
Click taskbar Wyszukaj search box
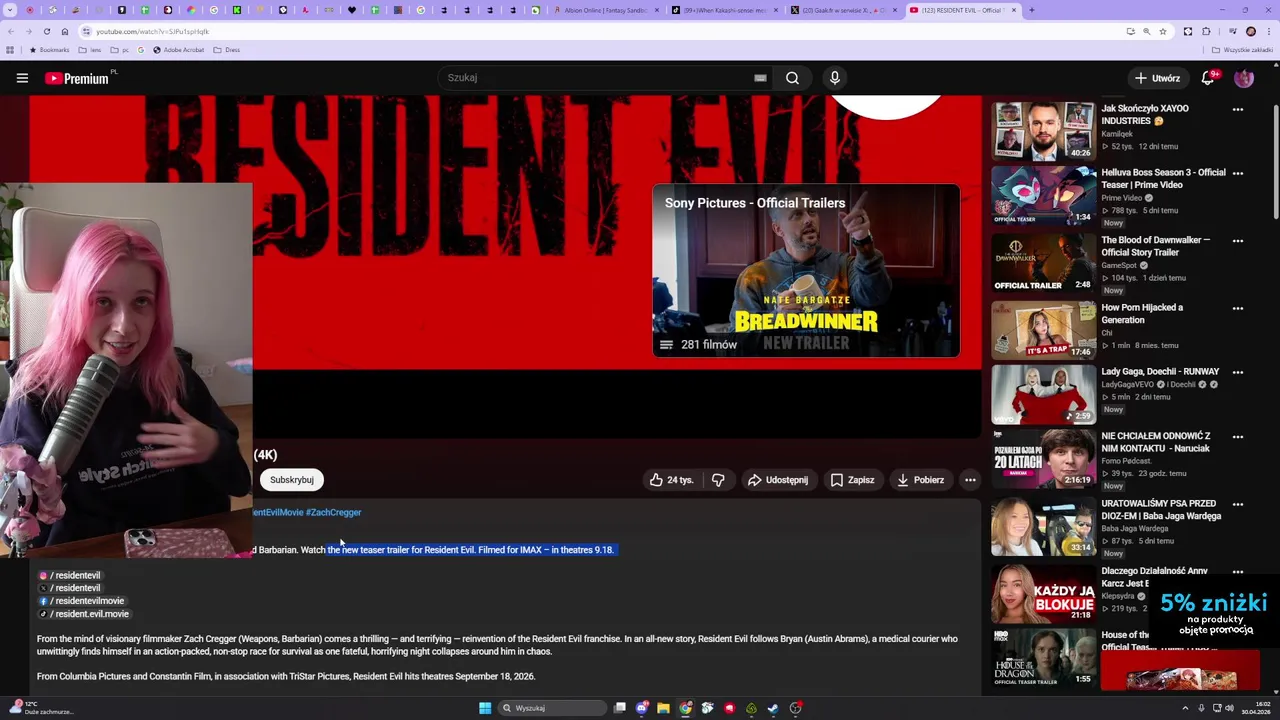click(553, 708)
